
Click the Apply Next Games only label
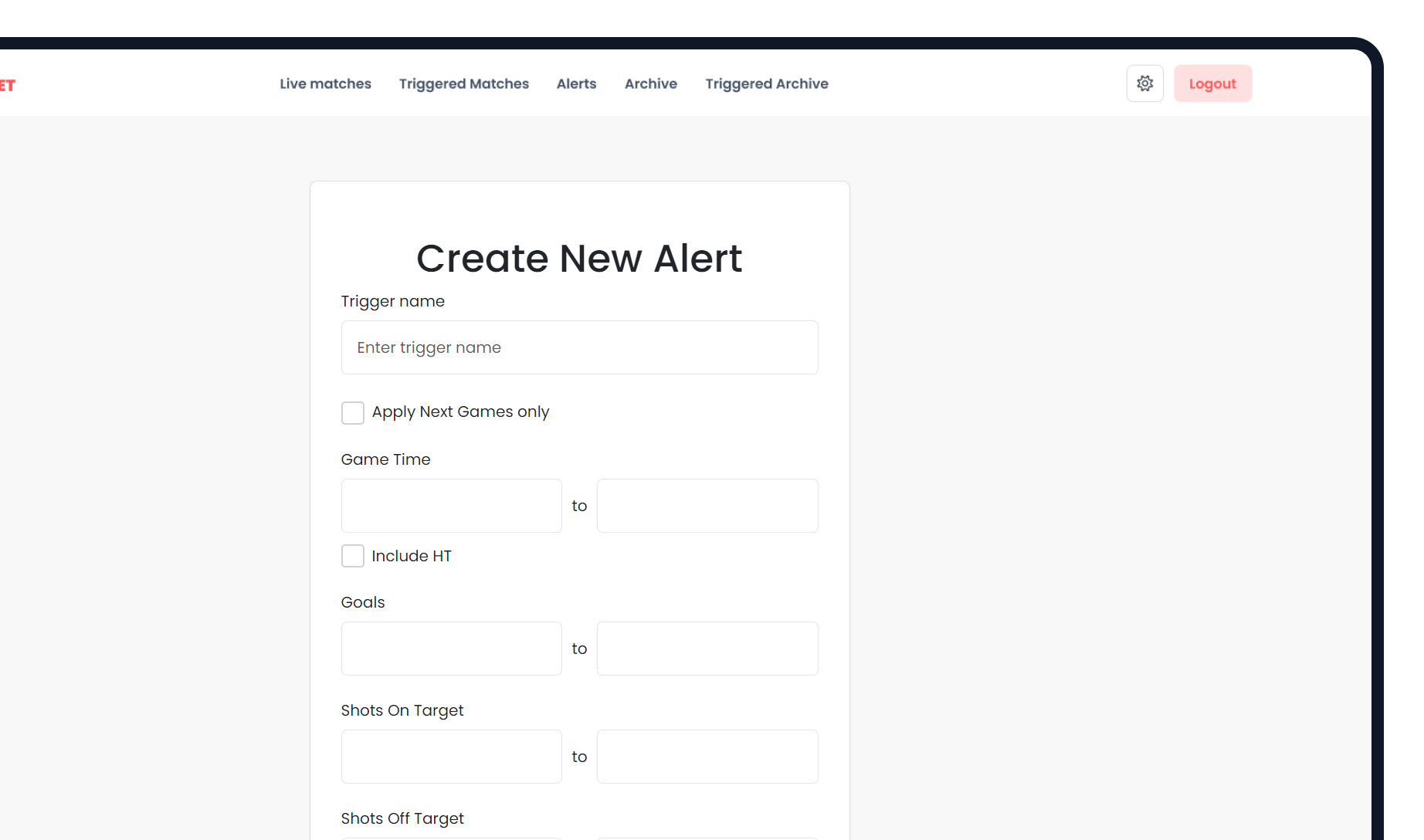pos(460,412)
